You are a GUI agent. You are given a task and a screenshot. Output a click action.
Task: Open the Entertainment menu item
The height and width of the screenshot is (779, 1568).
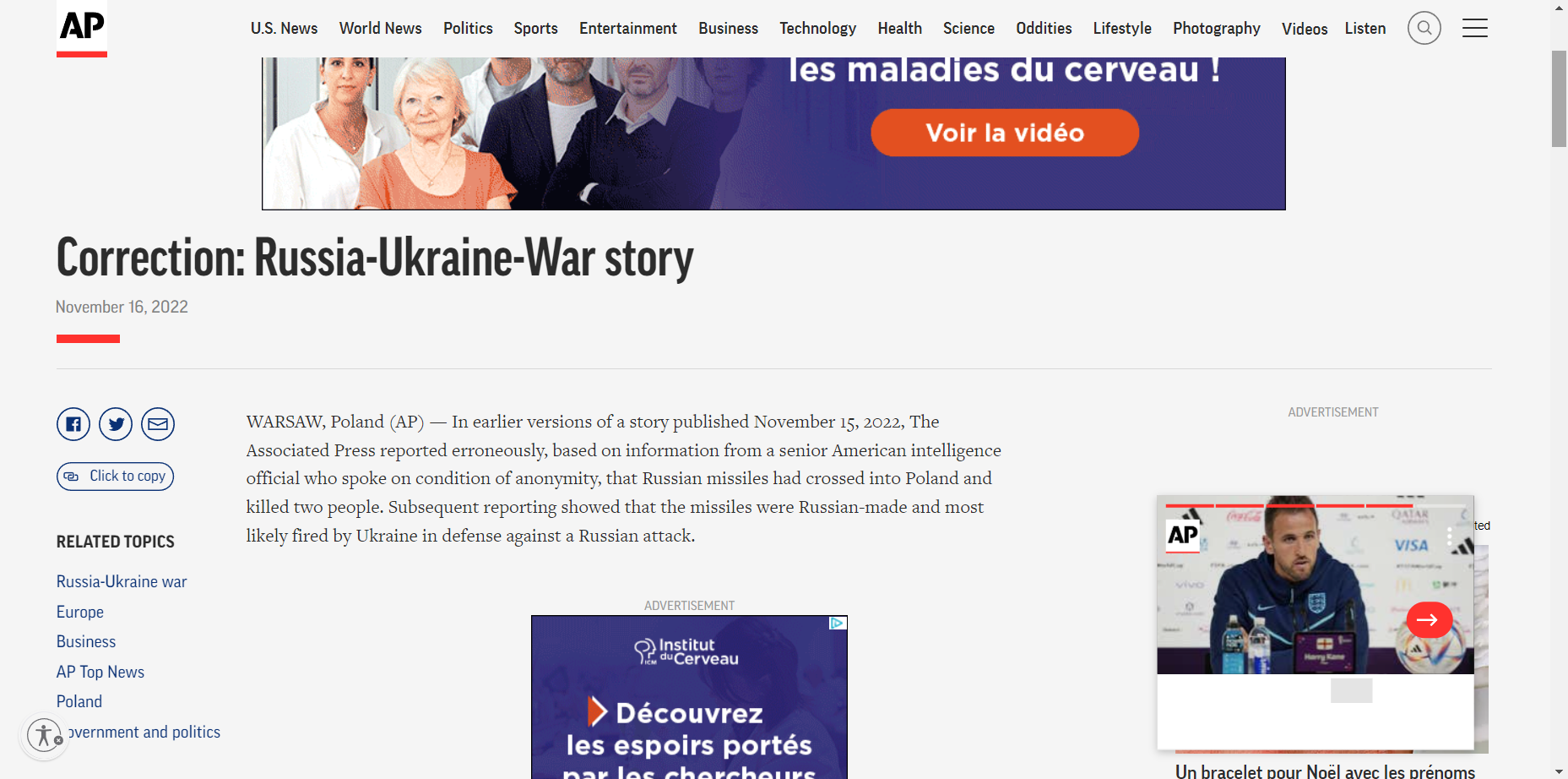628,29
